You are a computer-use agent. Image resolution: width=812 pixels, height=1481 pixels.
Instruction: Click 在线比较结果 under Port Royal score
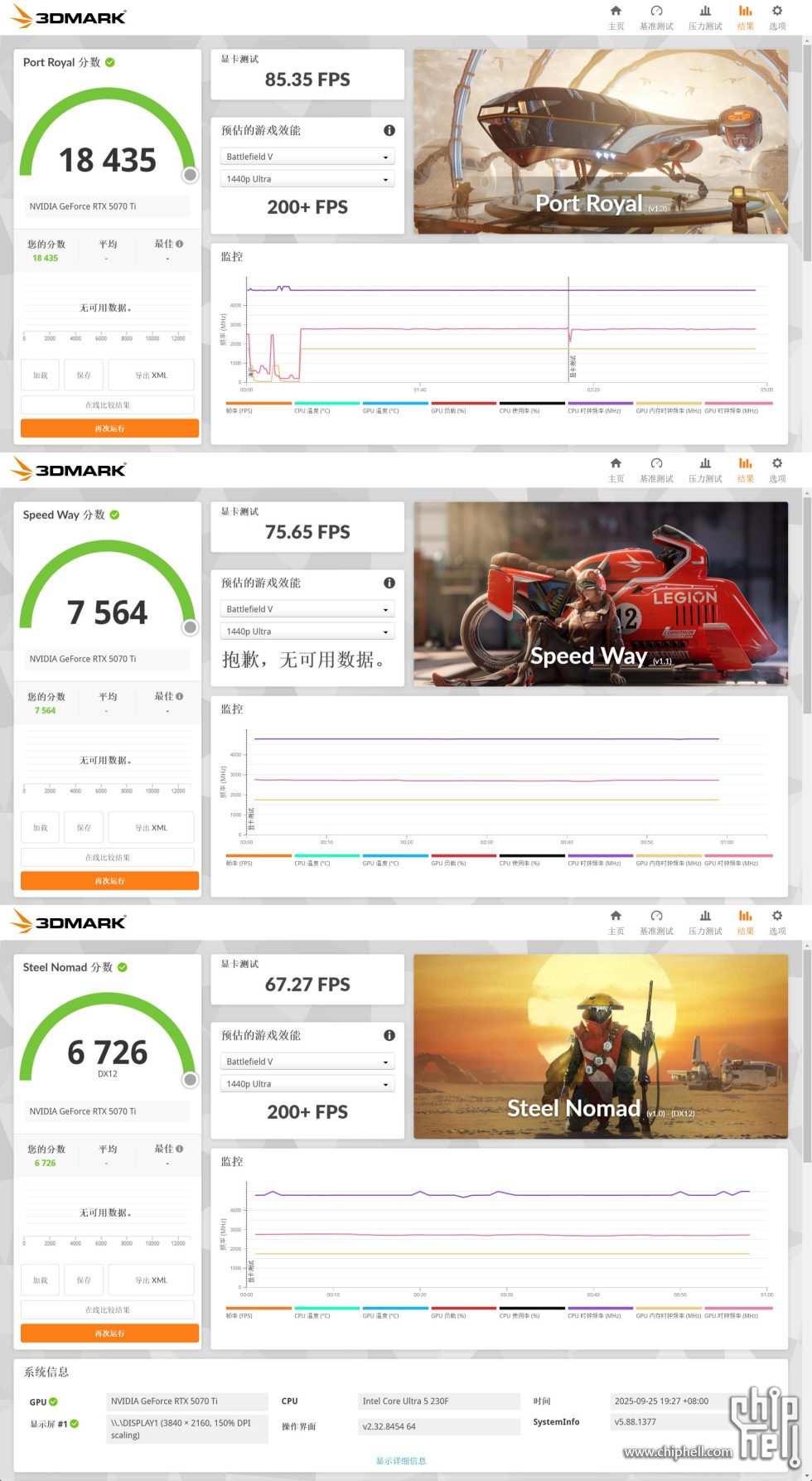pyautogui.click(x=108, y=405)
